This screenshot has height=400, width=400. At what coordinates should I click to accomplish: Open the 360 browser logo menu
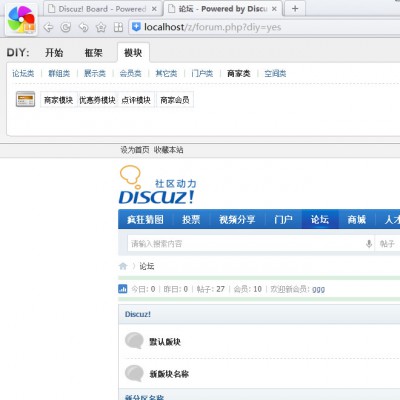coord(21,19)
